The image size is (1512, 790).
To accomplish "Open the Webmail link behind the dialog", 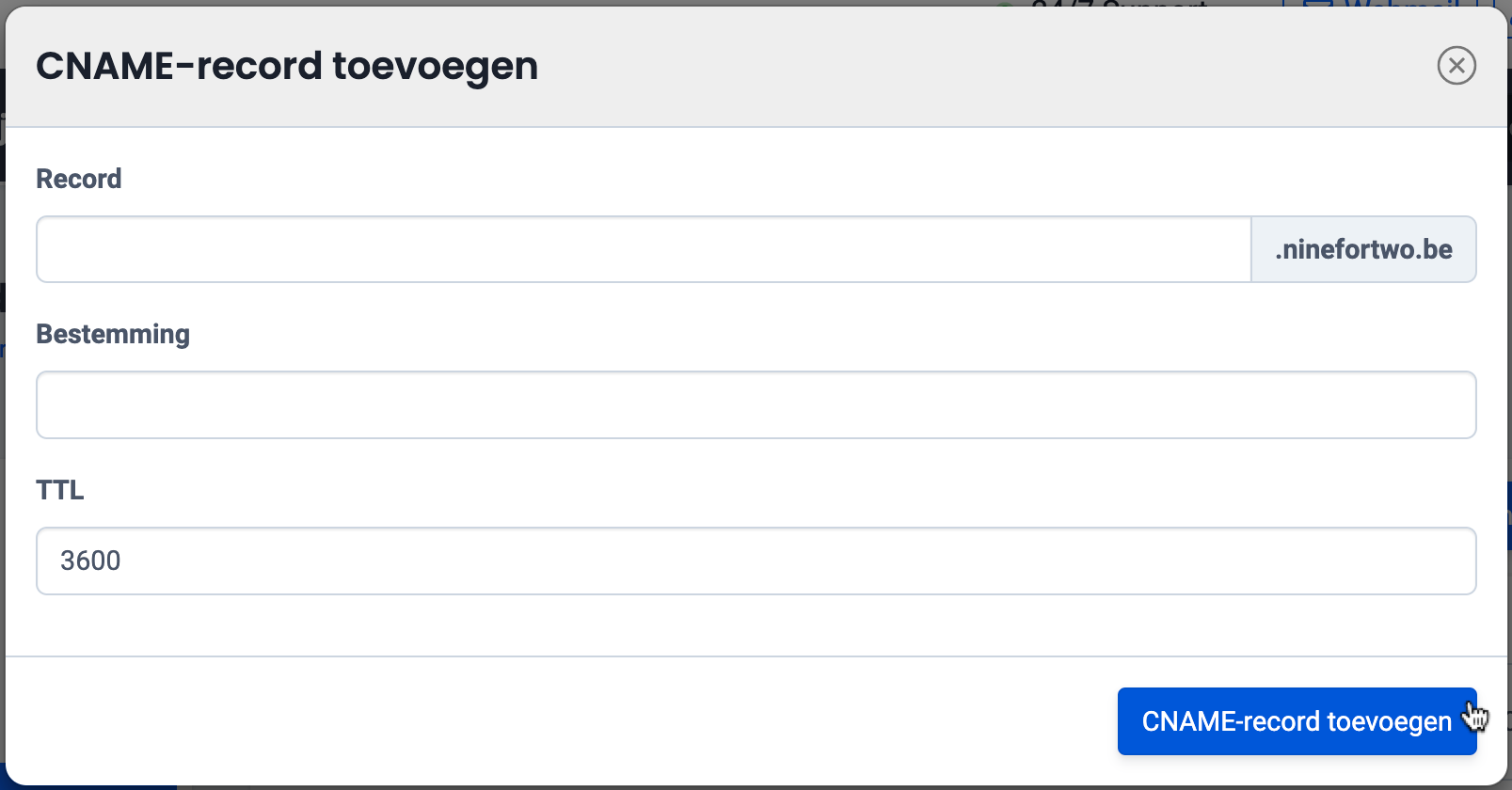I will click(x=1402, y=5).
